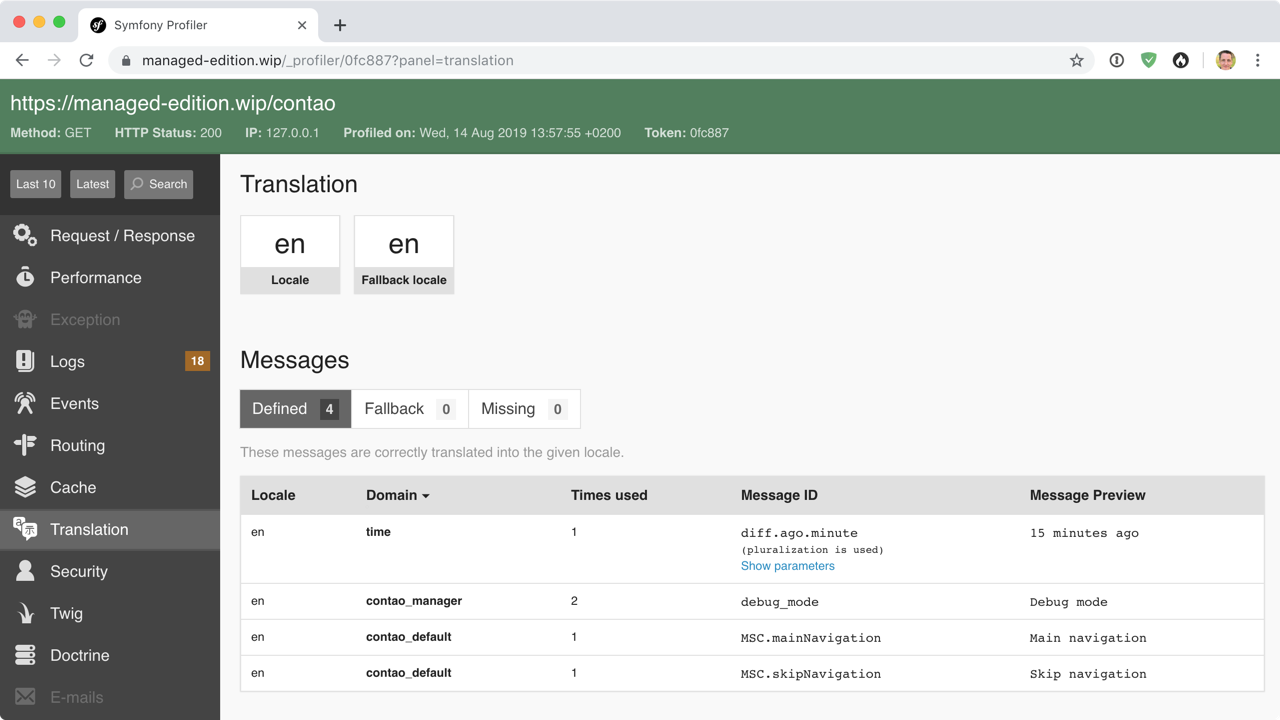Click the Doctrine database icon
This screenshot has height=720, width=1280.
tap(25, 656)
